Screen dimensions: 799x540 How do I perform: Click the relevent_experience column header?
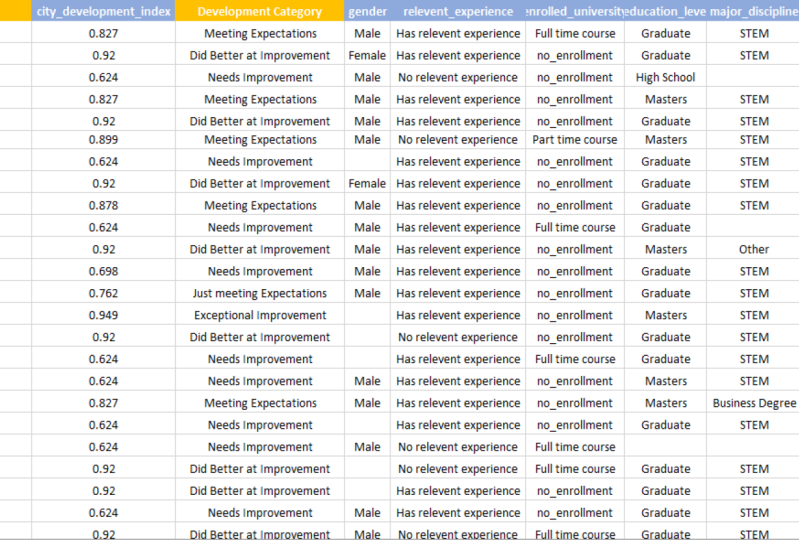458,11
